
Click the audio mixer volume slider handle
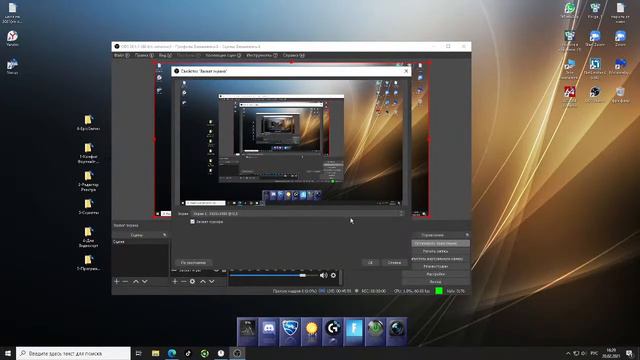point(303,276)
